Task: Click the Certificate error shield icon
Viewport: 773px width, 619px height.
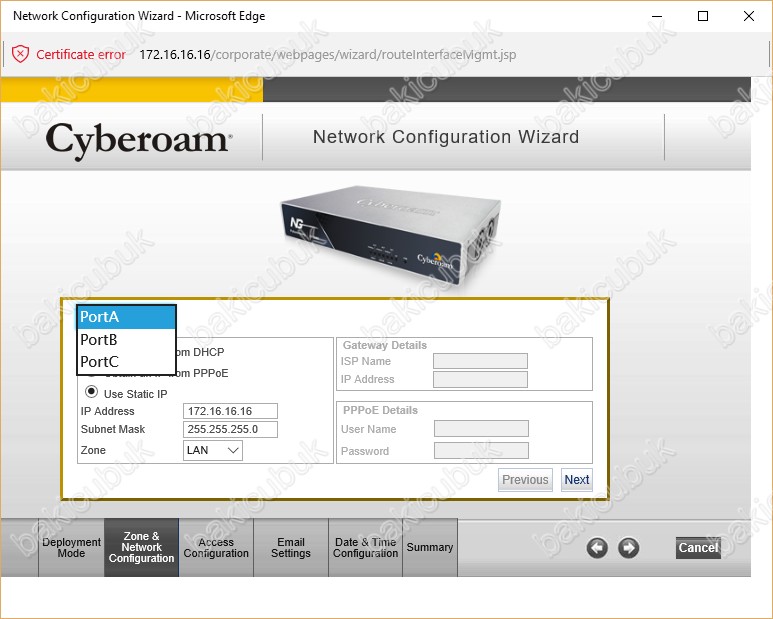Action: (20, 54)
